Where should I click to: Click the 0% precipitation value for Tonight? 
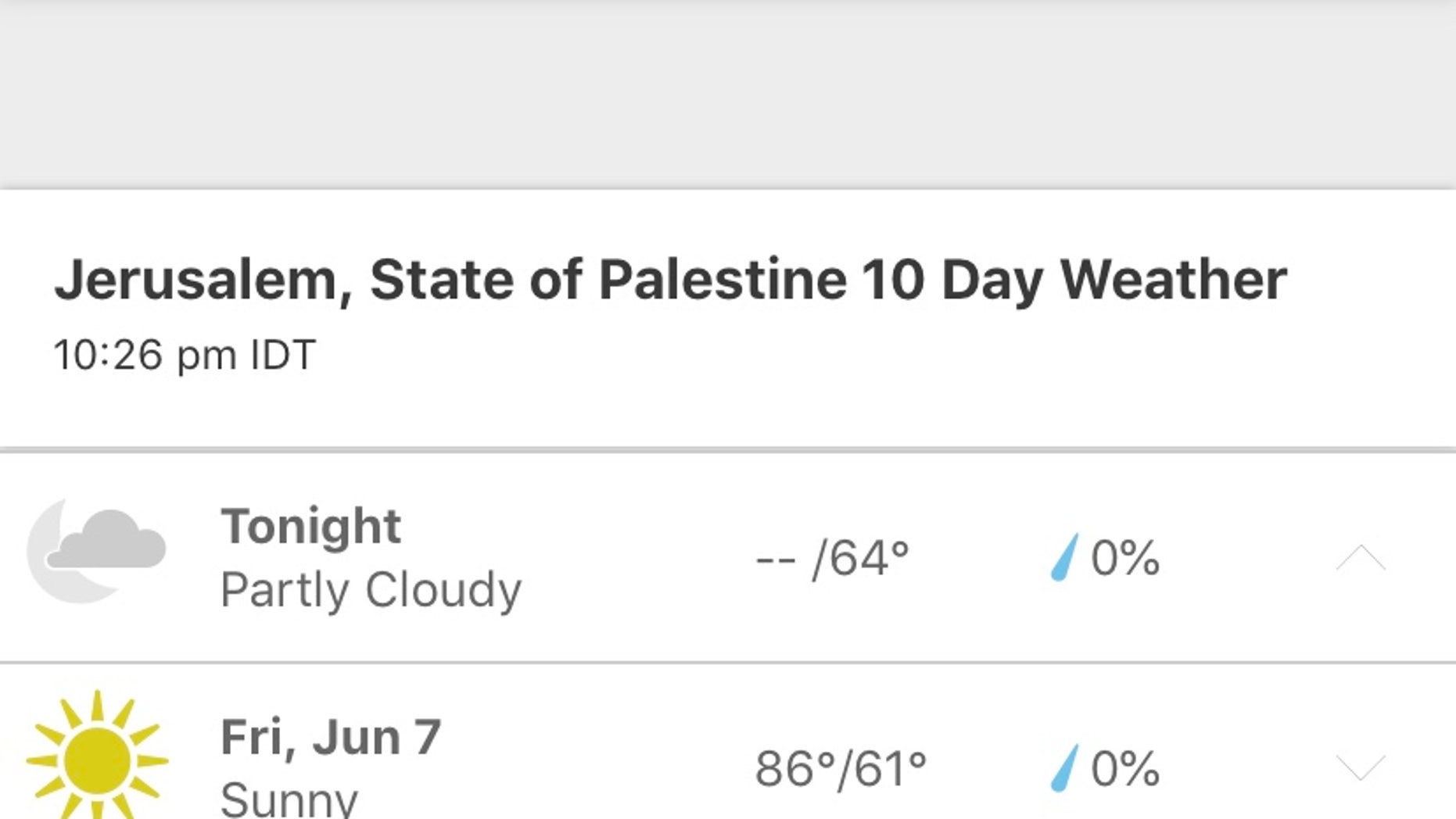1125,558
